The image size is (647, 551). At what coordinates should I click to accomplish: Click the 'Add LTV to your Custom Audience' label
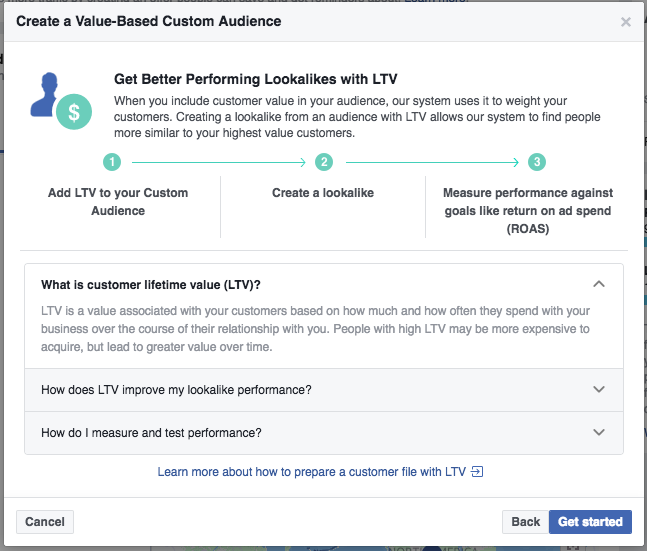coord(118,202)
